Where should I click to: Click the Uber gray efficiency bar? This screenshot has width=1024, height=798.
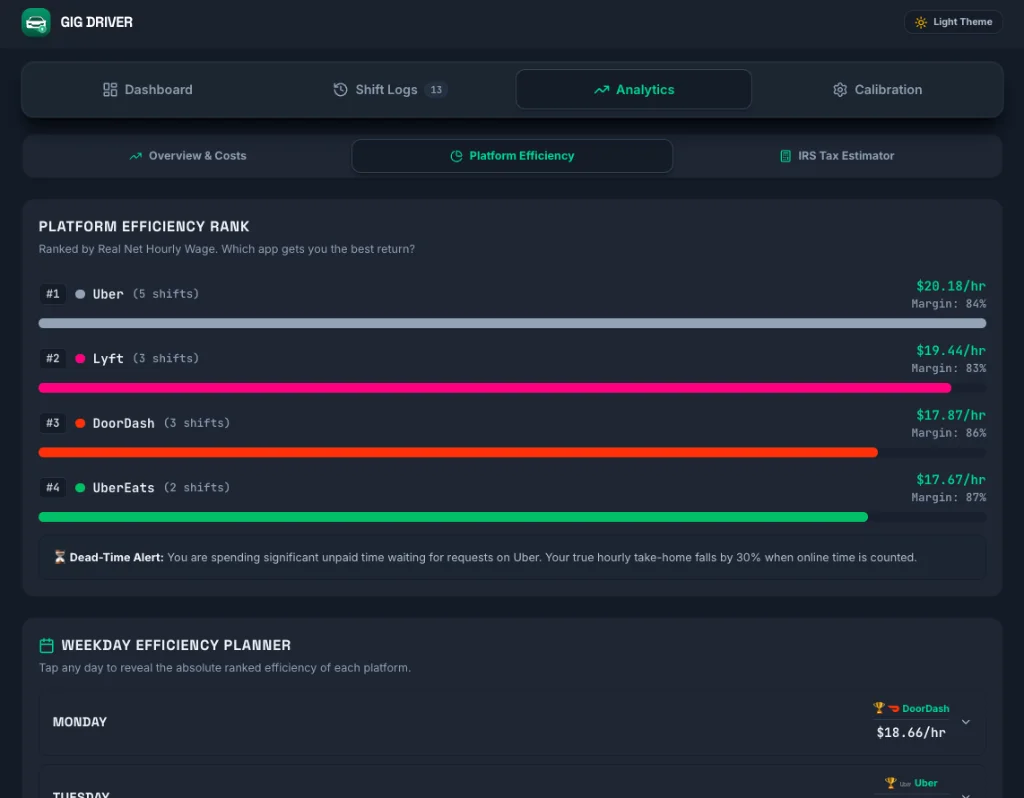point(512,323)
